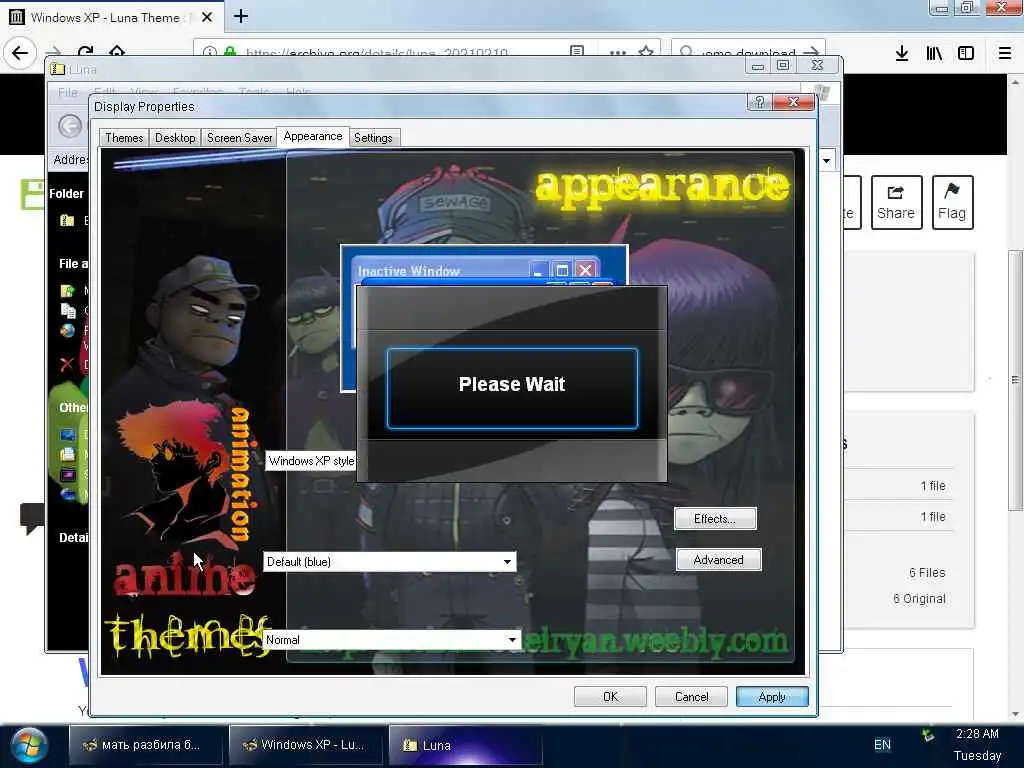The image size is (1024, 768).
Task: Switch to the мать разбила taskbar item
Action: click(145, 745)
